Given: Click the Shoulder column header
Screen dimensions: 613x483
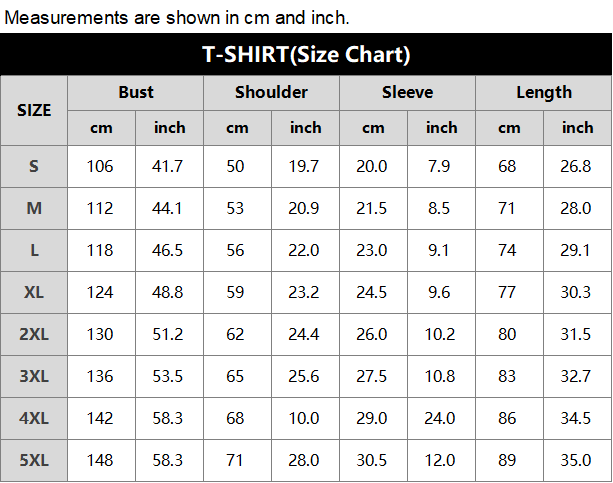Looking at the screenshot, I should [271, 93].
